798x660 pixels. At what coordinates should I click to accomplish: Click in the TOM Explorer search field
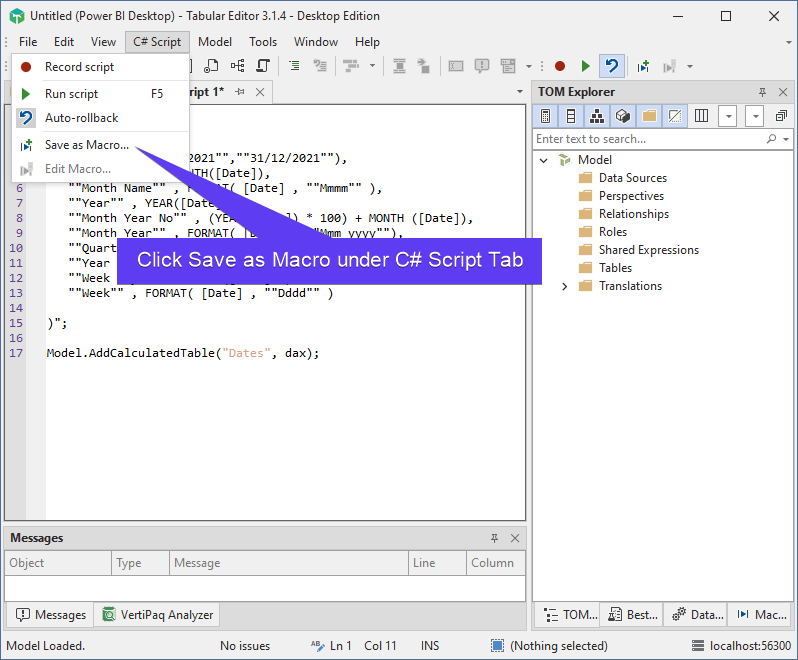point(649,139)
